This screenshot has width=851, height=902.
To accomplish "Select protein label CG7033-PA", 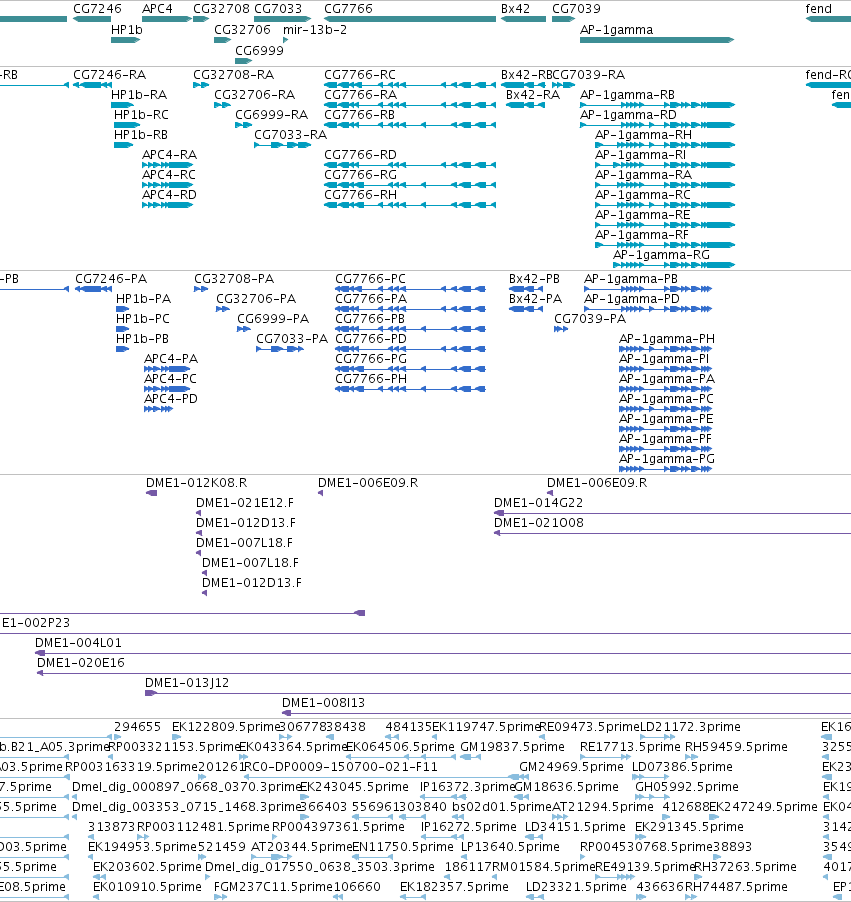I will (x=292, y=339).
